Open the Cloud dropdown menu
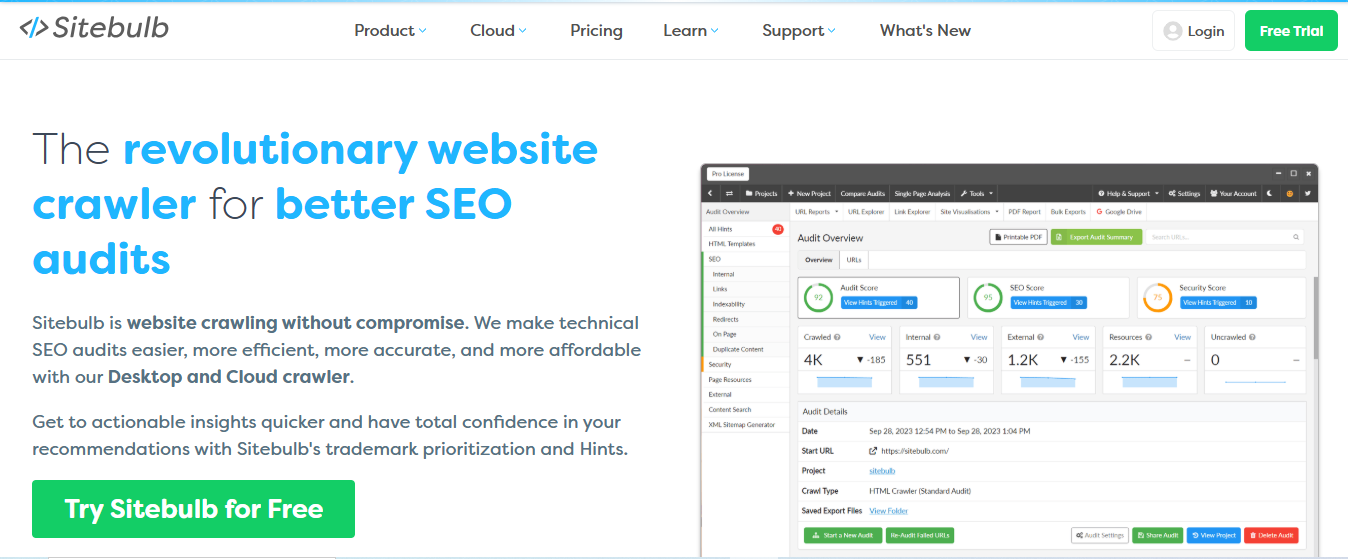The height and width of the screenshot is (559, 1348). [x=498, y=30]
